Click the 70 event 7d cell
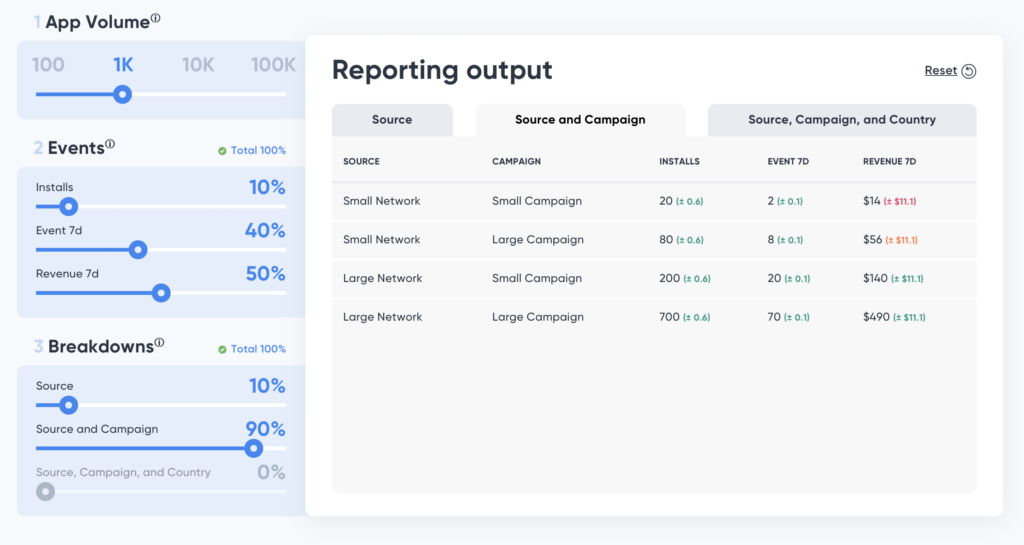 788,317
